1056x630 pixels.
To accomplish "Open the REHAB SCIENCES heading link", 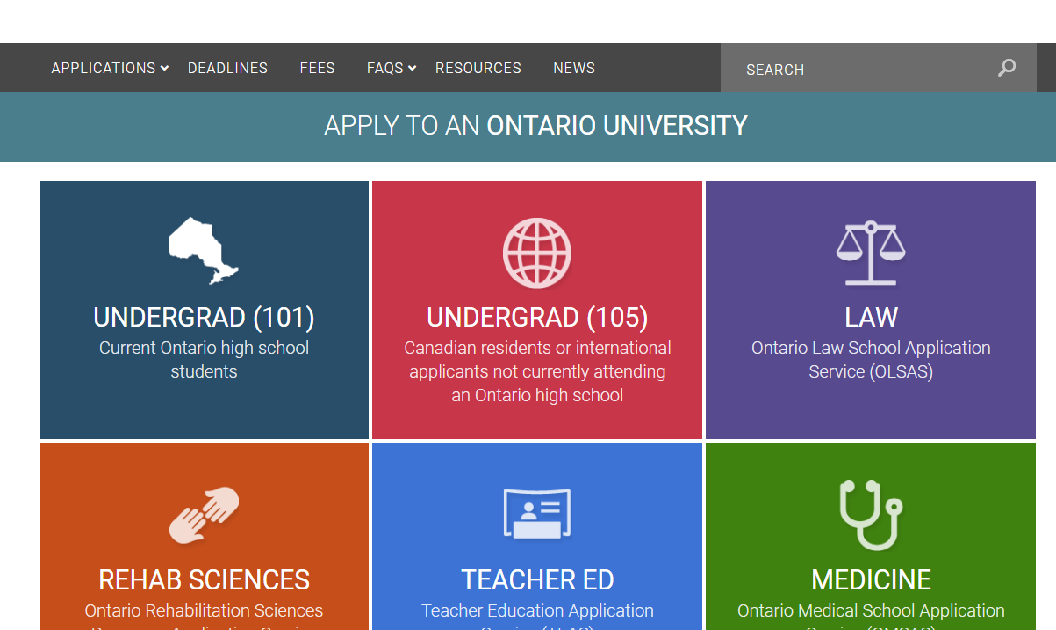I will [x=204, y=579].
